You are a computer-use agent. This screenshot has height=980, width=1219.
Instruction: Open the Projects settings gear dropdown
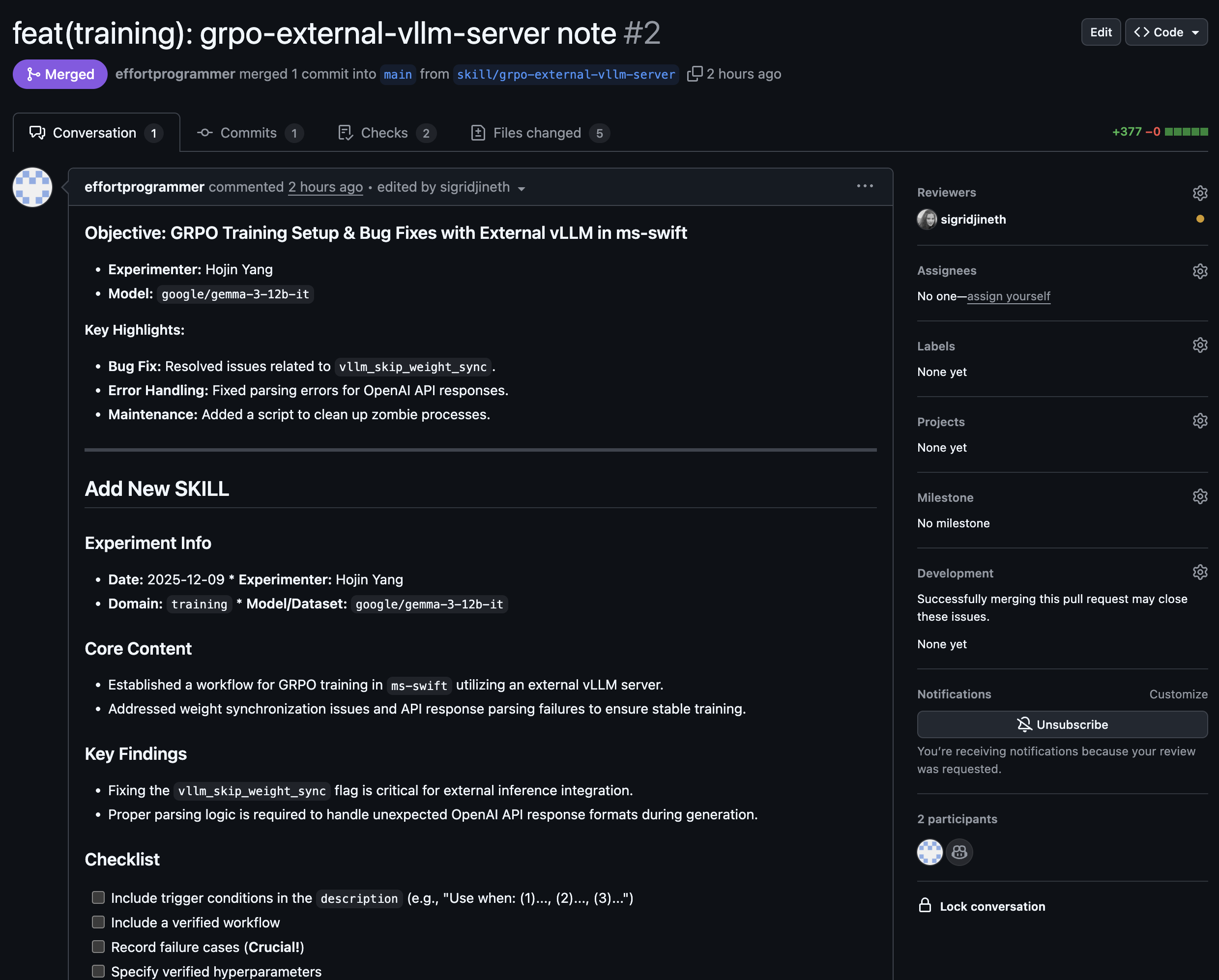[1200, 421]
